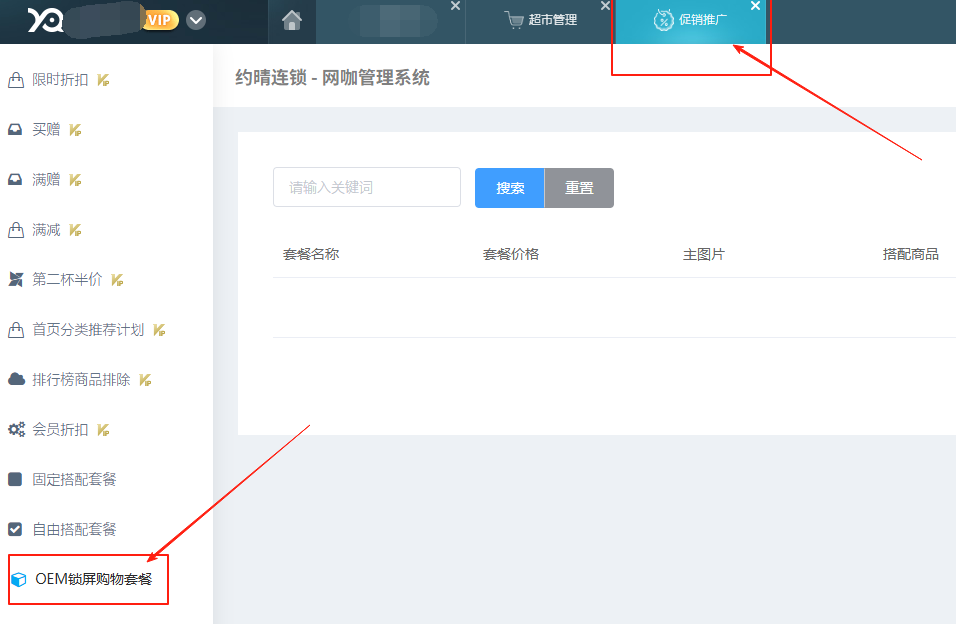956x624 pixels.
Task: Click the blue cube icon beside OEM锁屏购物套餐
Action: [x=19, y=579]
